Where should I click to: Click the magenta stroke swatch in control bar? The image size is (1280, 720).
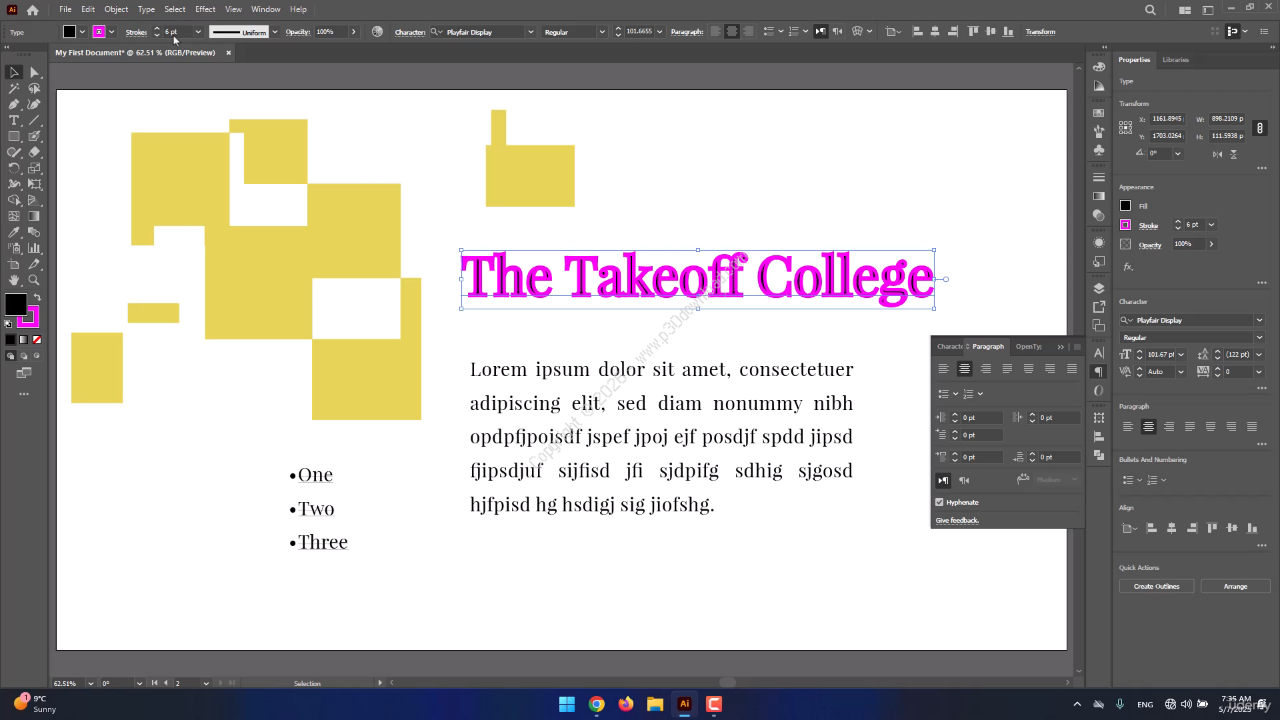99,32
